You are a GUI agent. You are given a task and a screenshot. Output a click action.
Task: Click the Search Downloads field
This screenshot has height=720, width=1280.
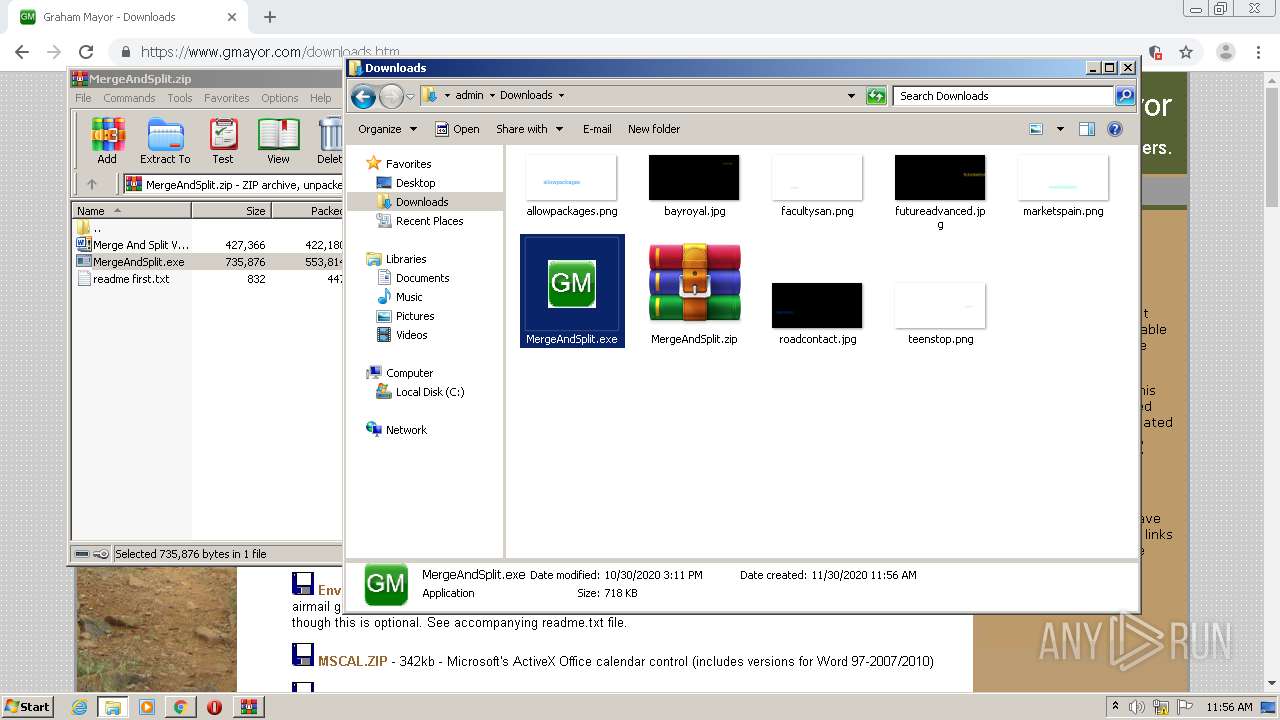[1003, 96]
